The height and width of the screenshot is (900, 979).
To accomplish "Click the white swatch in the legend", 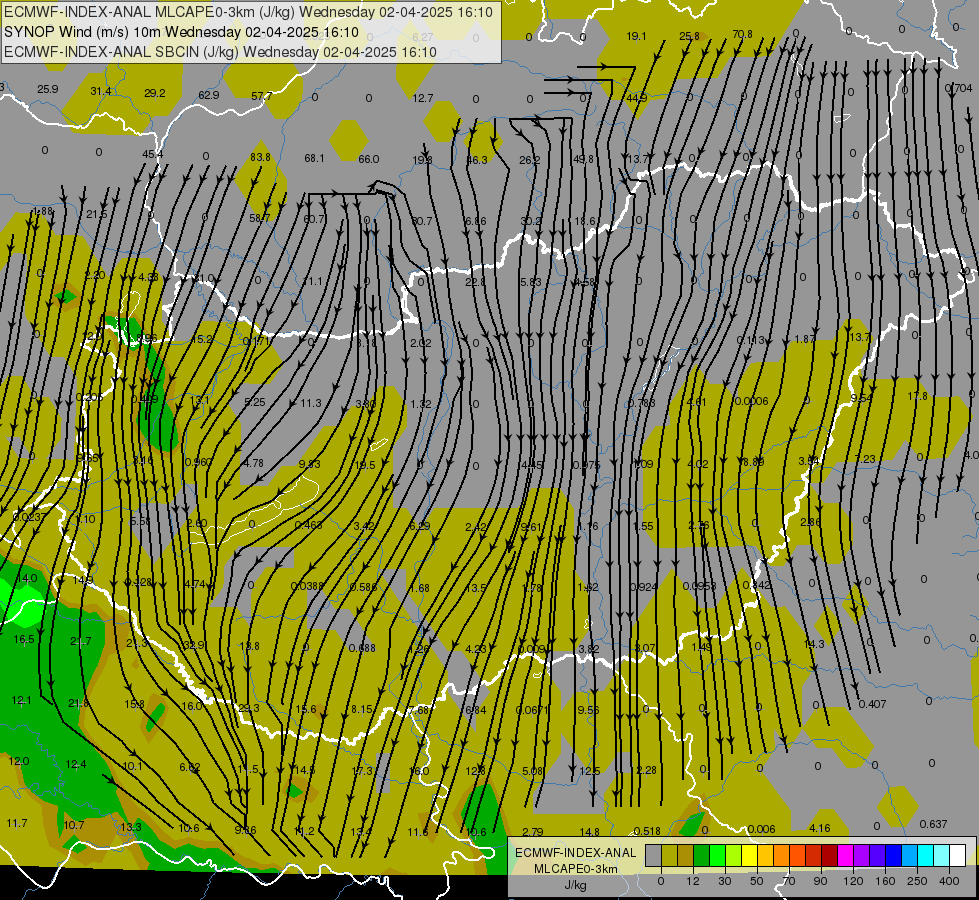I will [957, 855].
